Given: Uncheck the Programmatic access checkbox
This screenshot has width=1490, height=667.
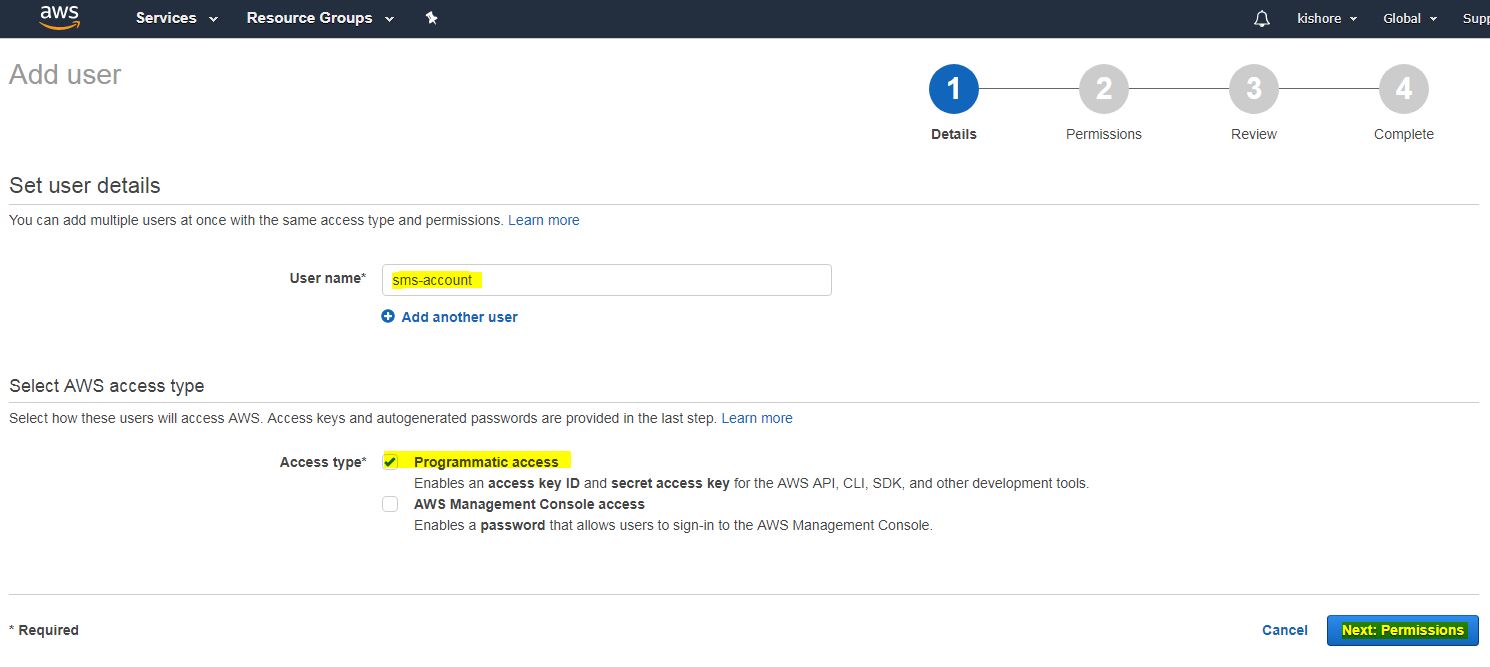Looking at the screenshot, I should 390,462.
